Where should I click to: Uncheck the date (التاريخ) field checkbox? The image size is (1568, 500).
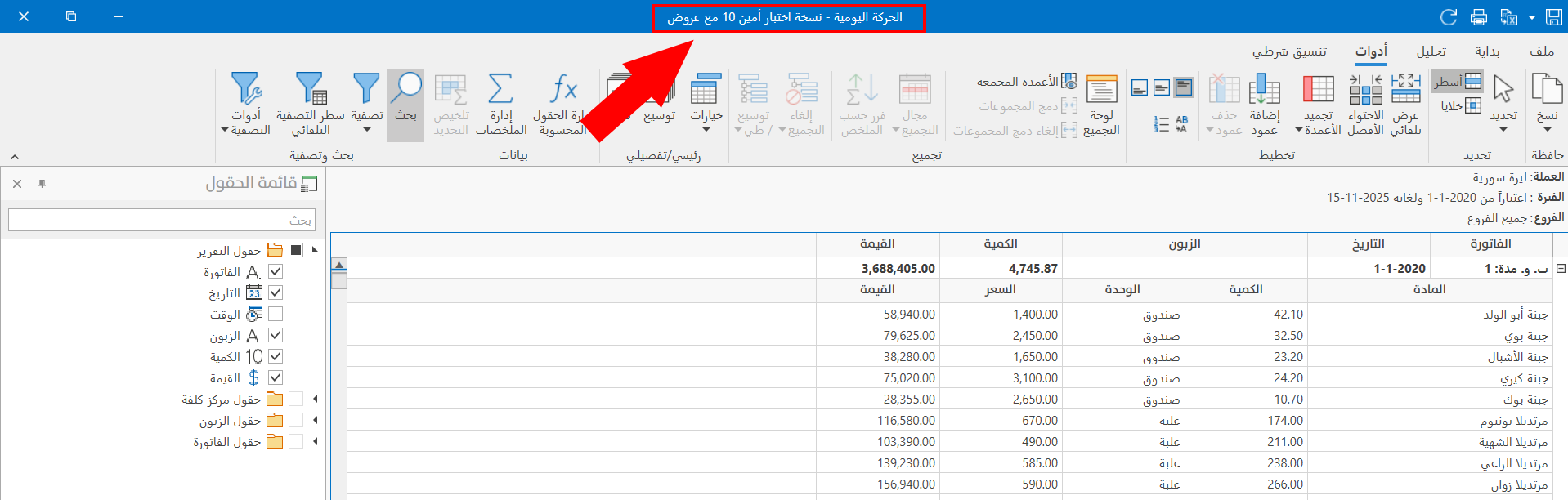click(x=276, y=292)
